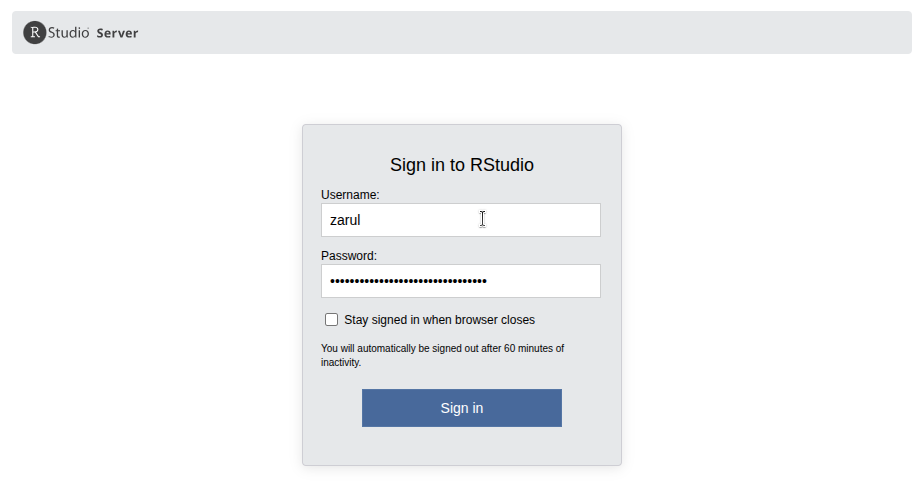Tick the stay signed in checkbox
923x481 pixels.
tap(331, 320)
